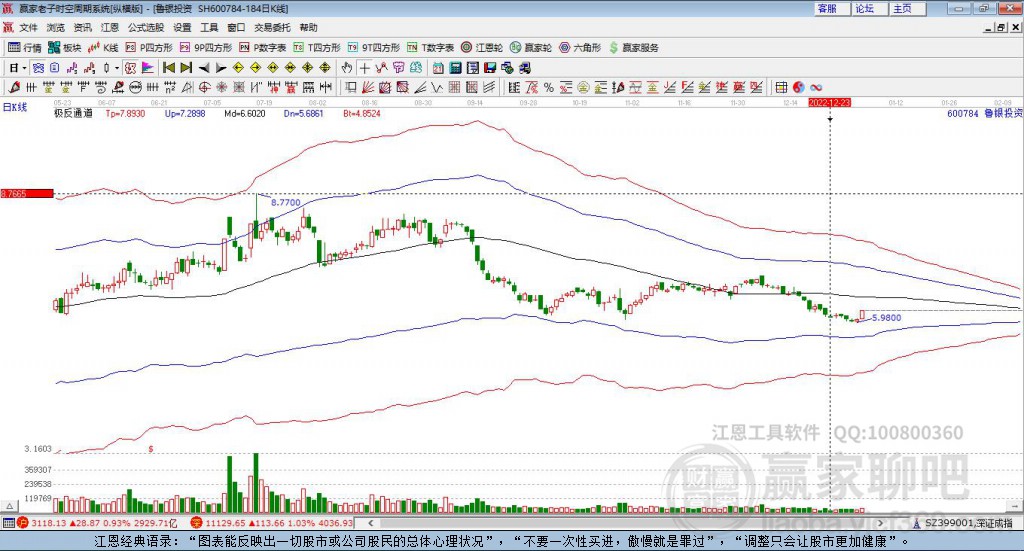The image size is (1024, 551).
Task: Open the 帮助 menu
Action: [x=308, y=27]
